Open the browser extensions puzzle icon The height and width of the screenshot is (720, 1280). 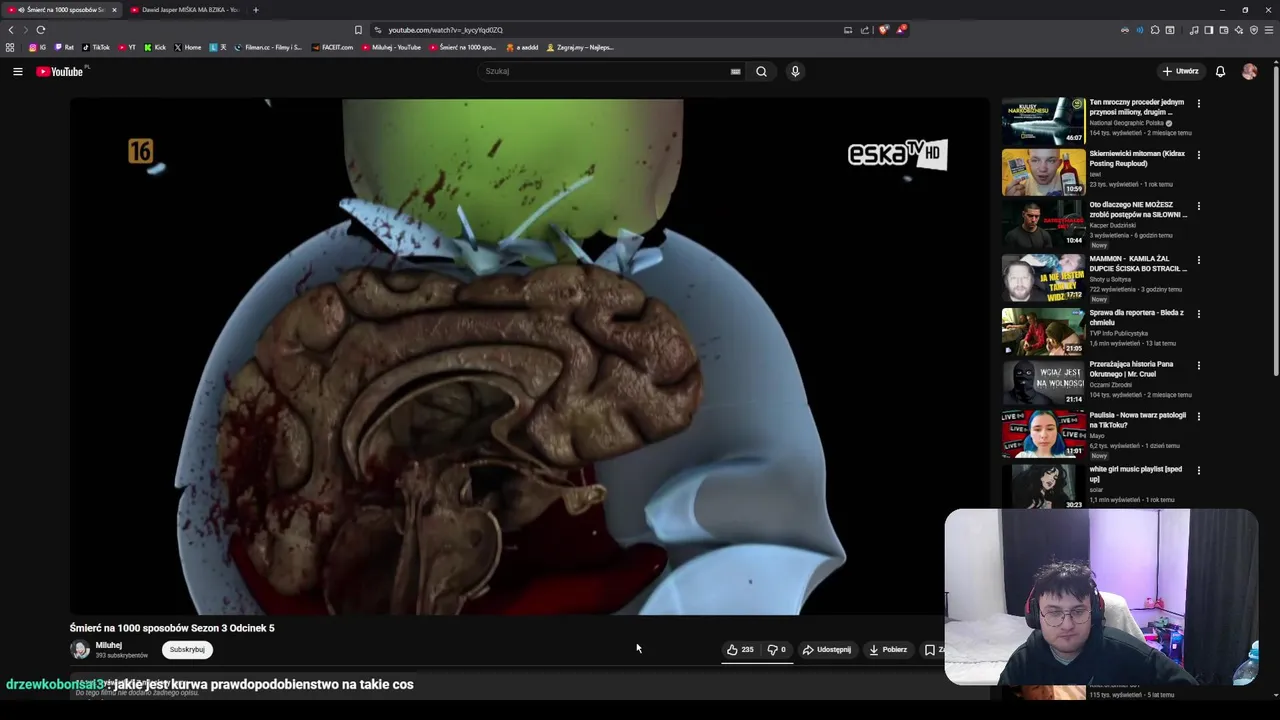pyautogui.click(x=1155, y=30)
